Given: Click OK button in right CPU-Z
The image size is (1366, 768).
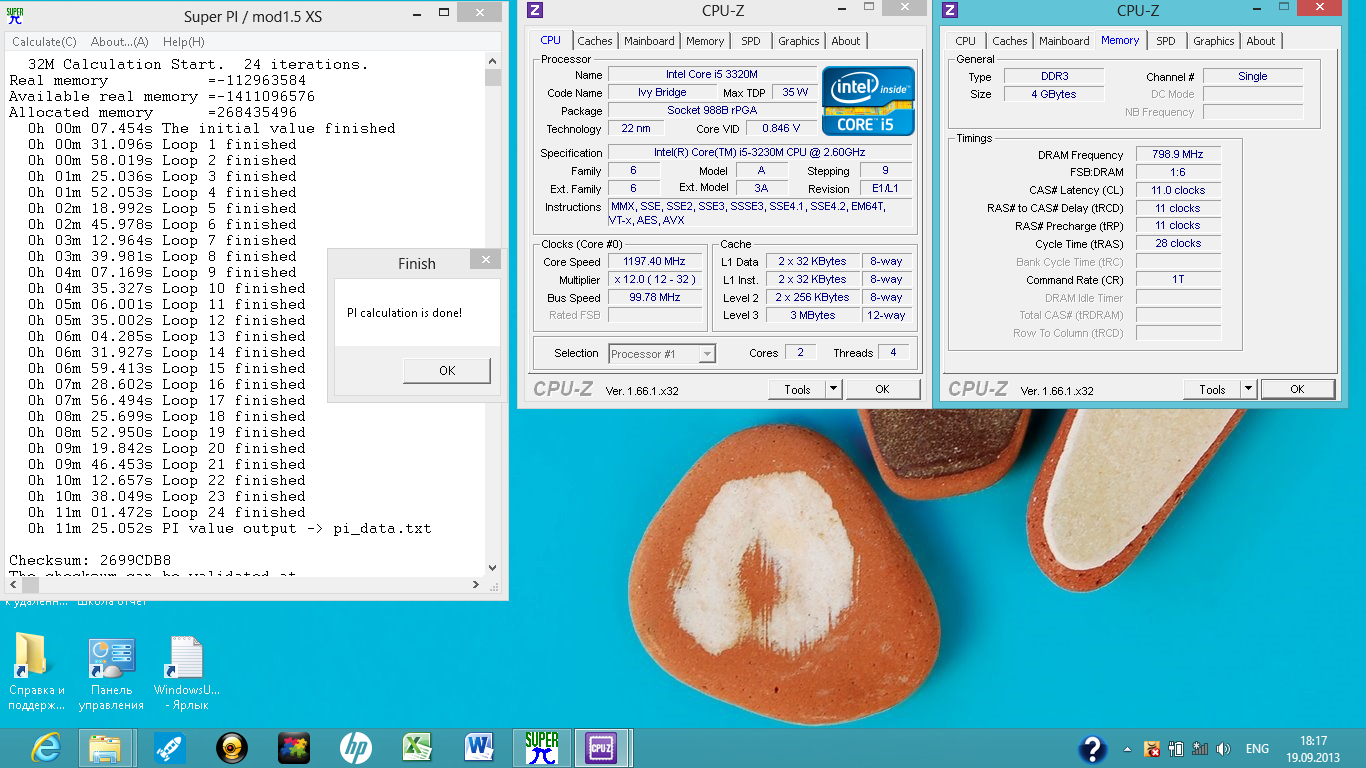Looking at the screenshot, I should [x=1297, y=389].
